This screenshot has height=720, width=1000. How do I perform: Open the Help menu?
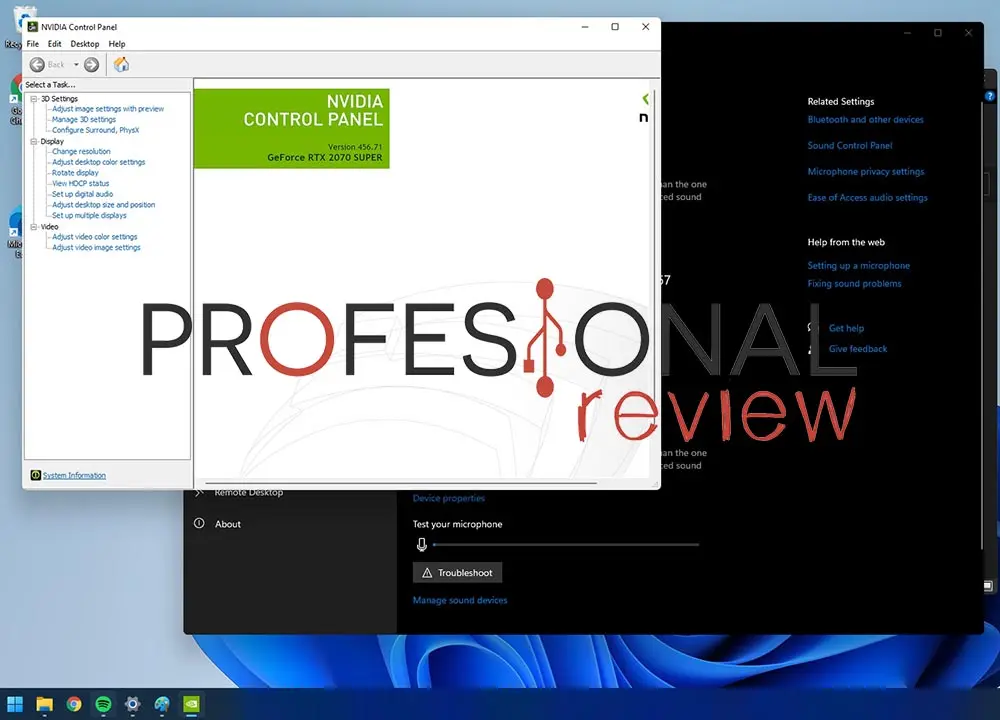click(x=117, y=44)
